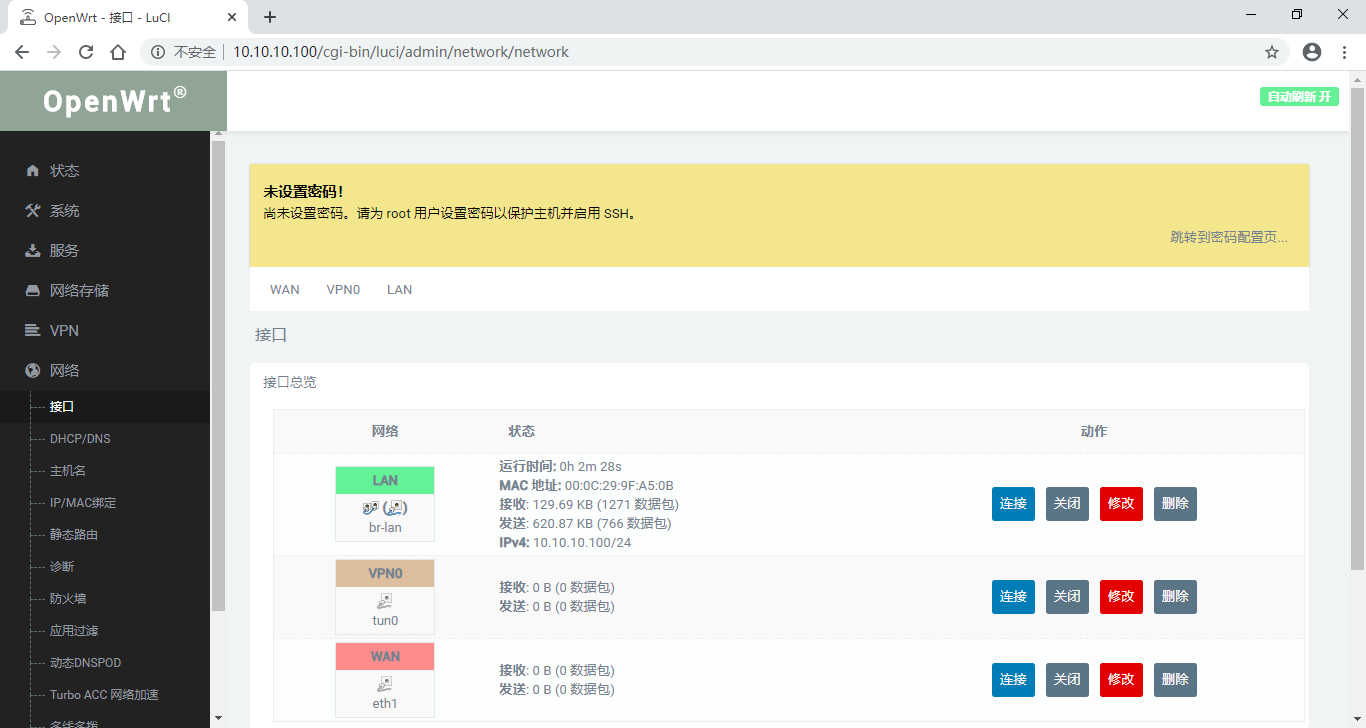Open Chrome three-dot menu

(x=1344, y=52)
